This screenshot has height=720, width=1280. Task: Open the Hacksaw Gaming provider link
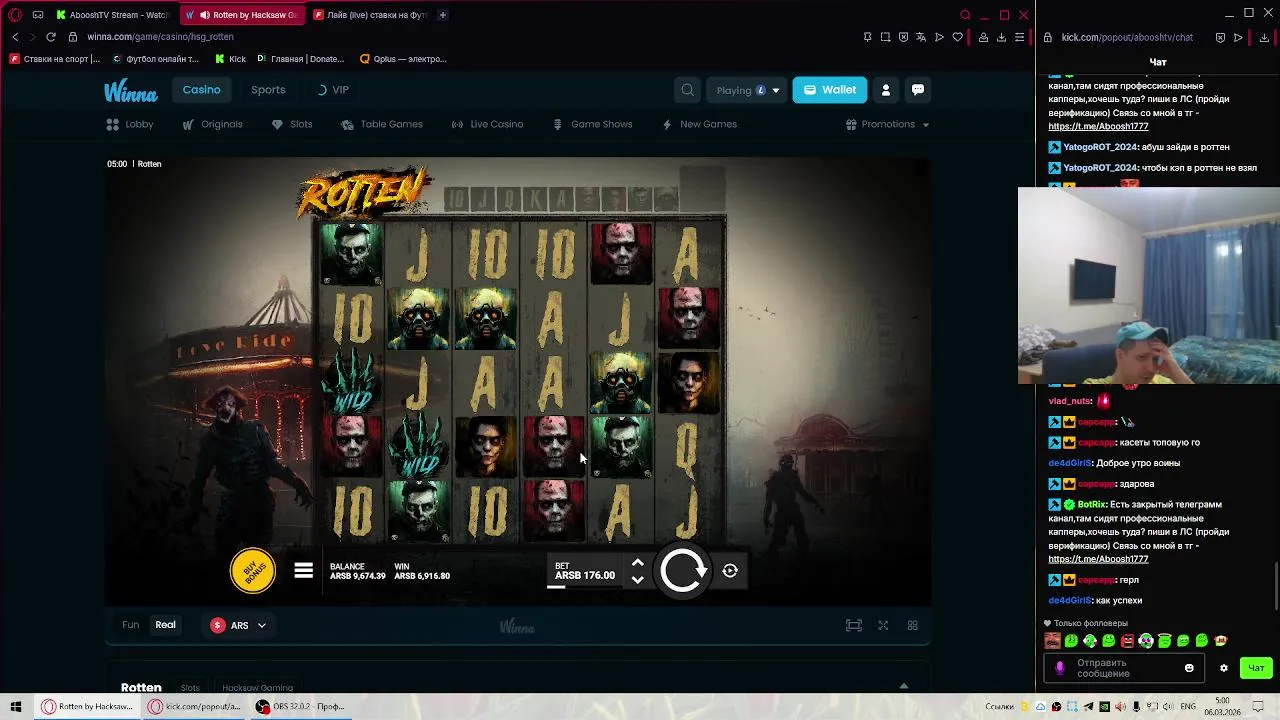click(x=257, y=688)
